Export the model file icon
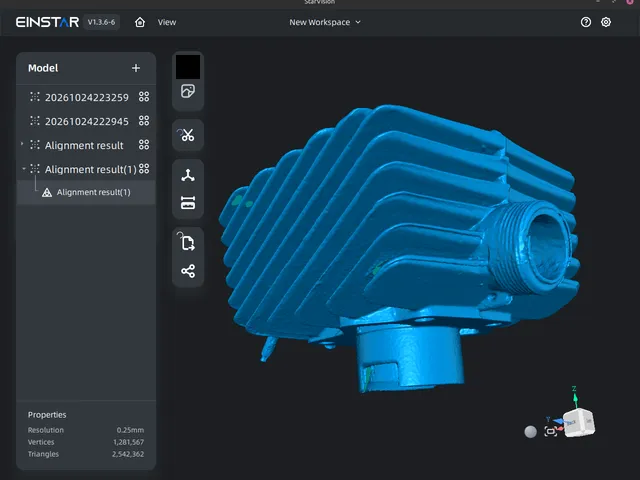Screen dimensions: 640x480 [187, 242]
